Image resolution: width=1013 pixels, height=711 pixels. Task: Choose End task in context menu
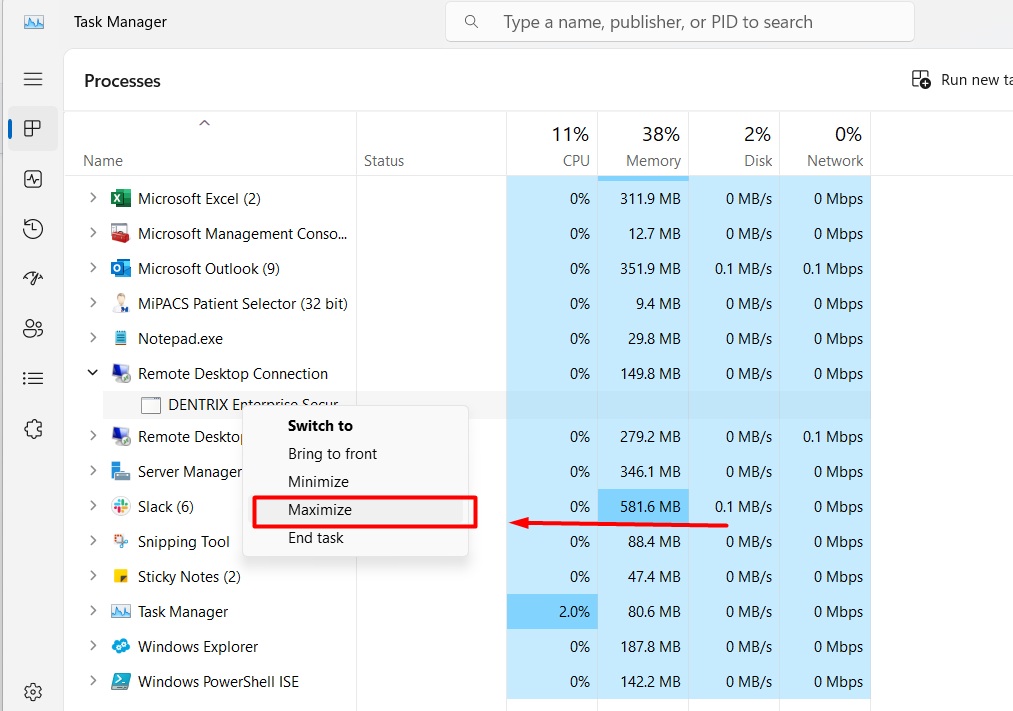[355, 537]
